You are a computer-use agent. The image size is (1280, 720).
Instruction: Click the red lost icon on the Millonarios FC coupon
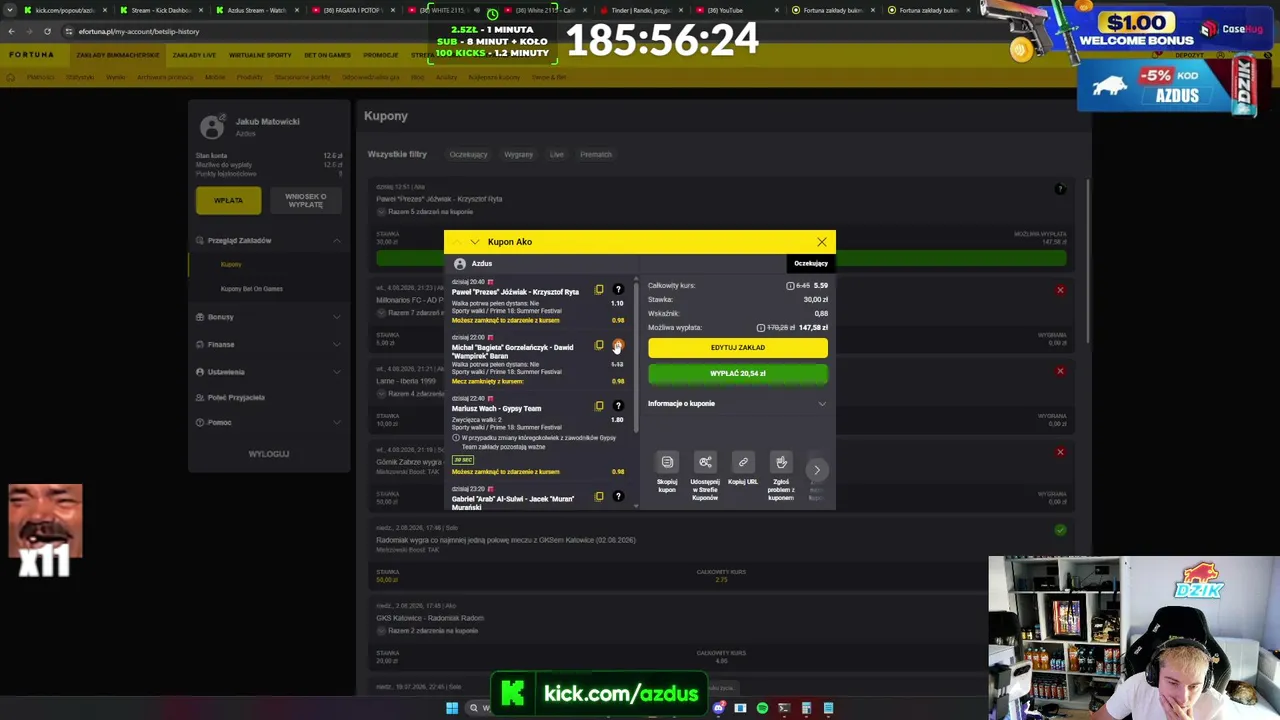point(1060,291)
